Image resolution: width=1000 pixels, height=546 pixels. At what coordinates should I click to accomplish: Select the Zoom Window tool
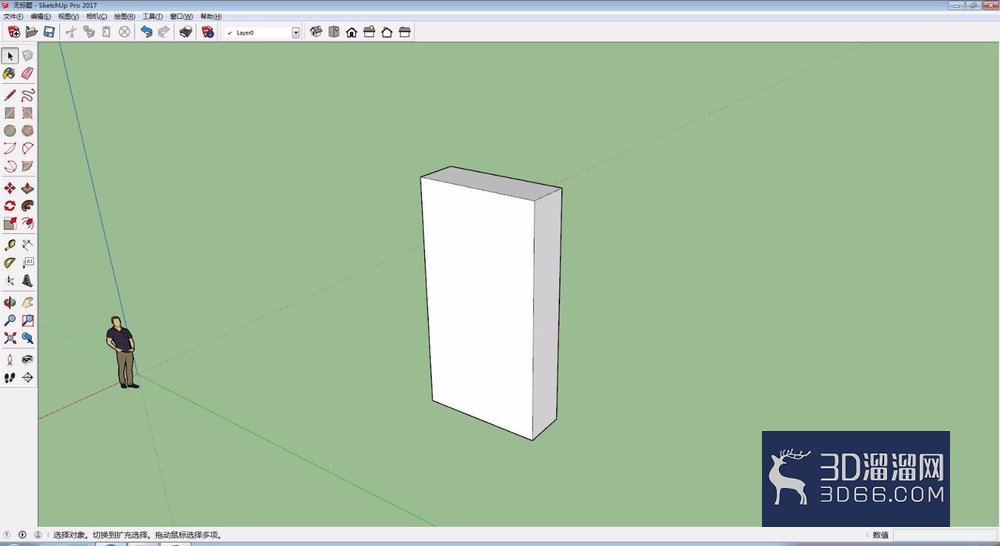point(27,320)
